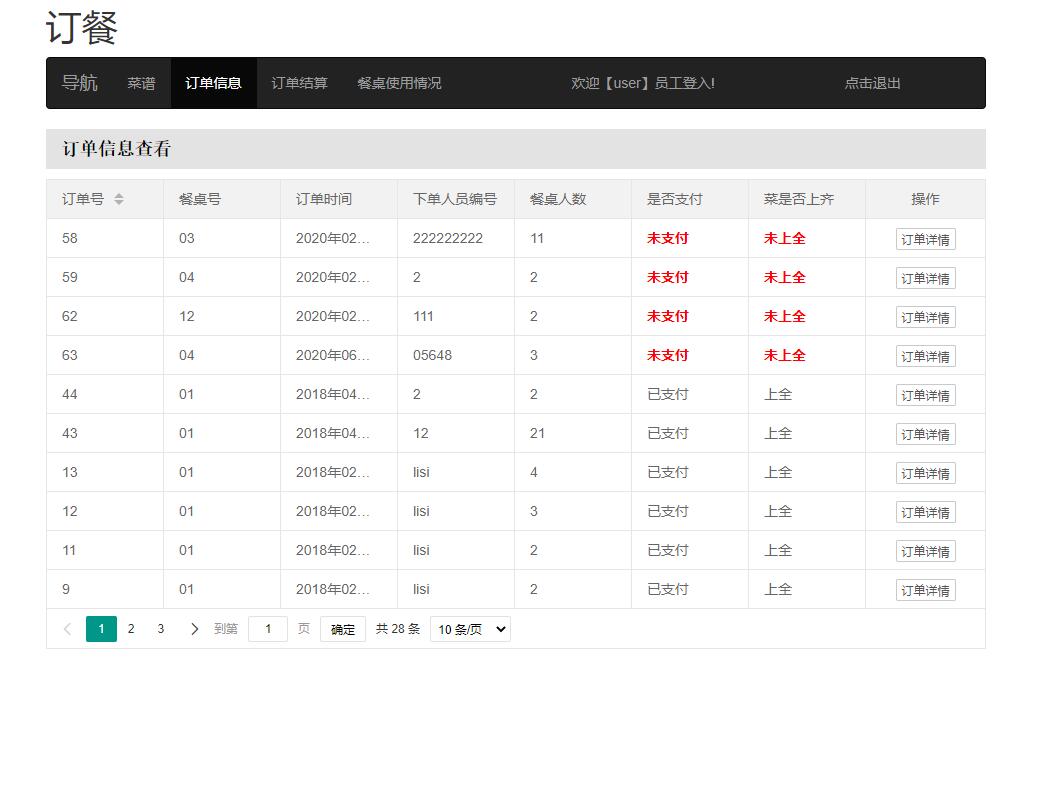Click 点击退出 to log out
This screenshot has width=1043, height=805.
click(x=872, y=83)
